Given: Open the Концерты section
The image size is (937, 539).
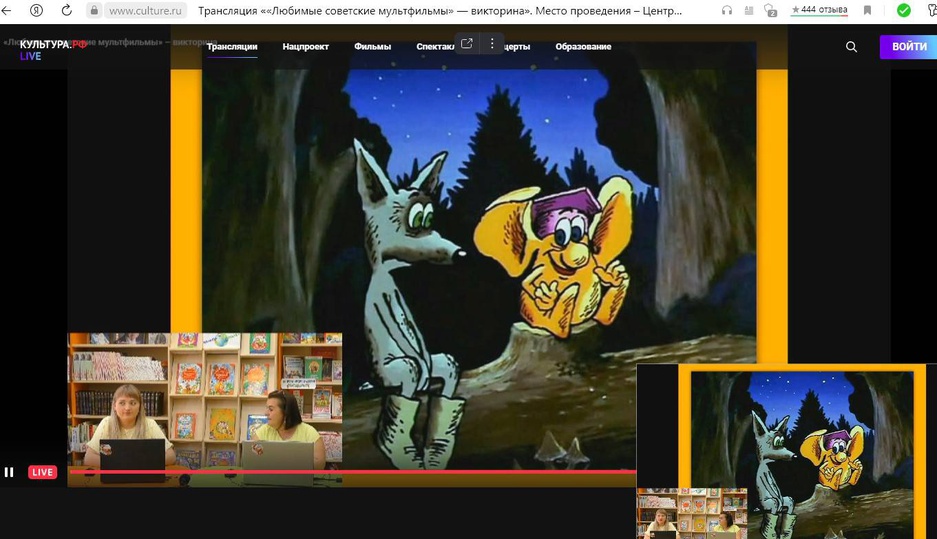Looking at the screenshot, I should (x=516, y=47).
